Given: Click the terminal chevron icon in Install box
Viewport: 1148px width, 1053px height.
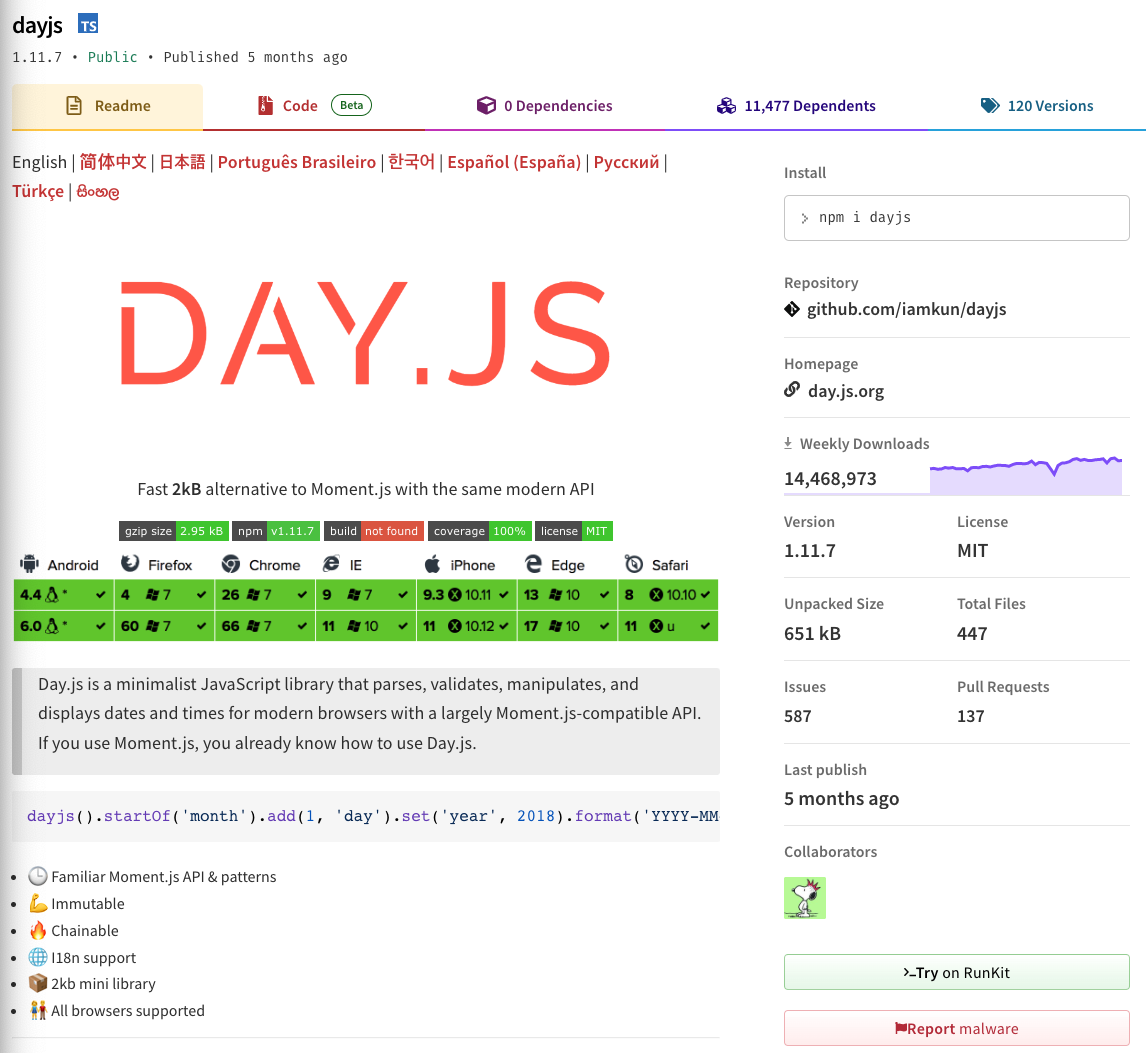Looking at the screenshot, I should 805,218.
